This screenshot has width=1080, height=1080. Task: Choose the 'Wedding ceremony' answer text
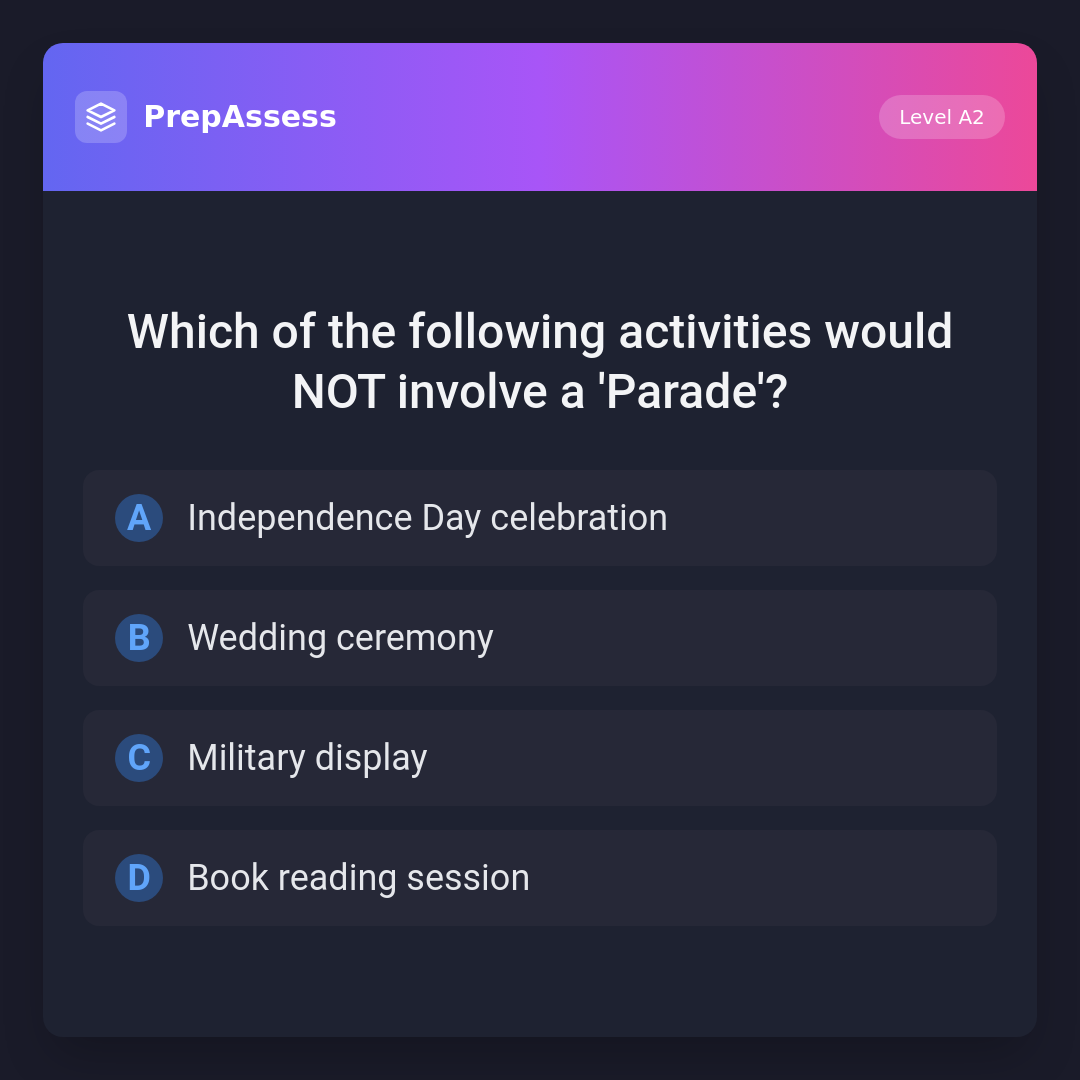[x=340, y=638]
